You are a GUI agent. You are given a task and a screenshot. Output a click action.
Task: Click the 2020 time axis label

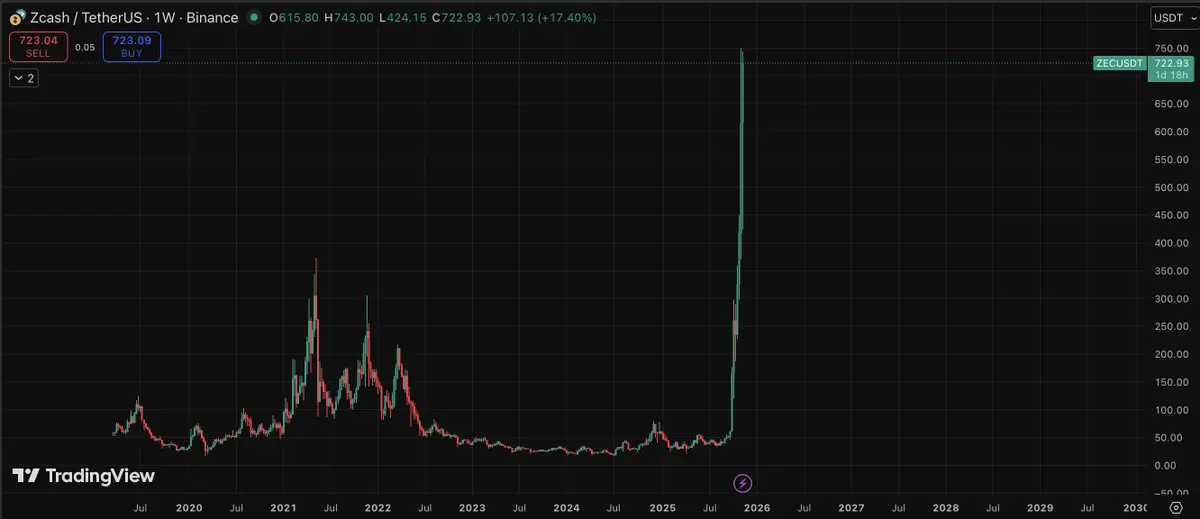[x=188, y=508]
